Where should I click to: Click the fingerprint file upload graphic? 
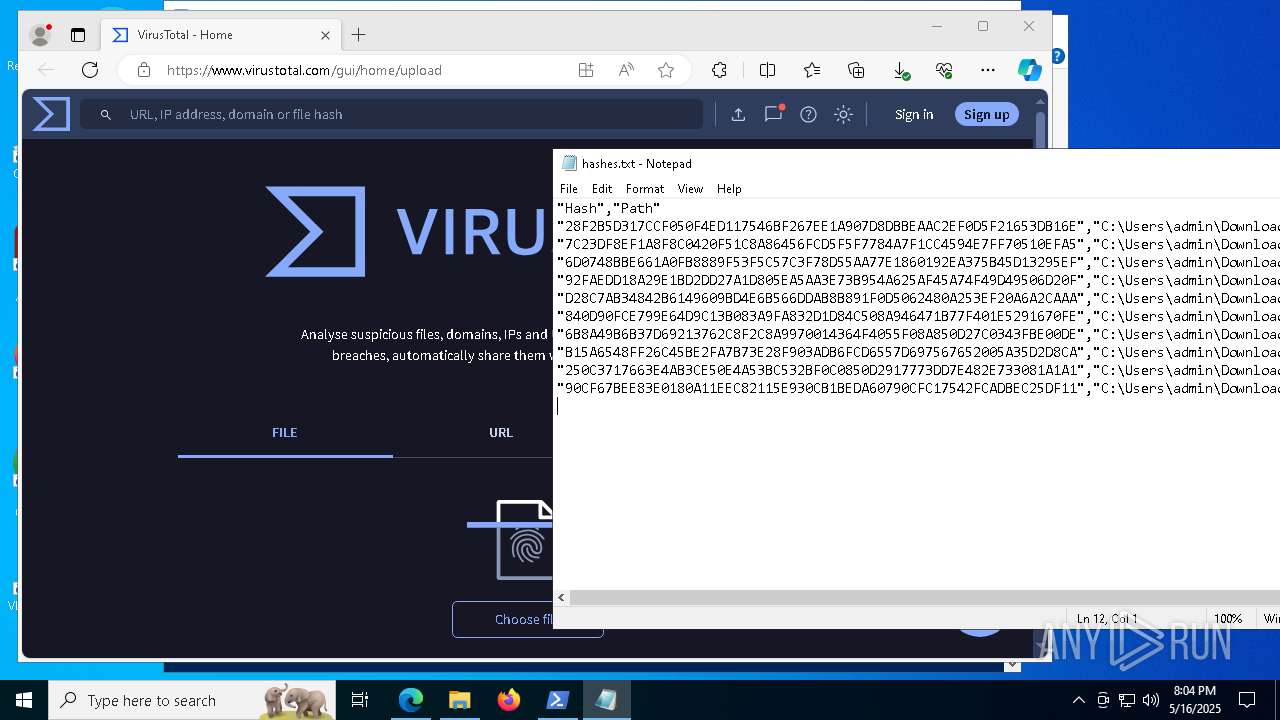coord(511,539)
